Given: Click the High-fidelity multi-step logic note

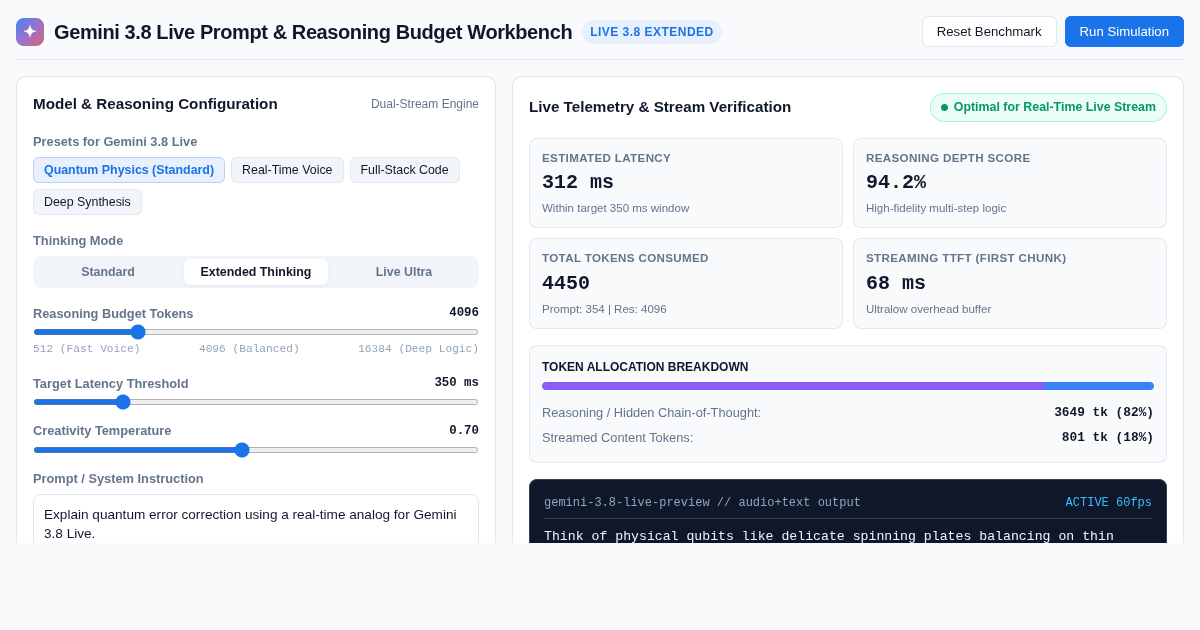Looking at the screenshot, I should pos(936,208).
